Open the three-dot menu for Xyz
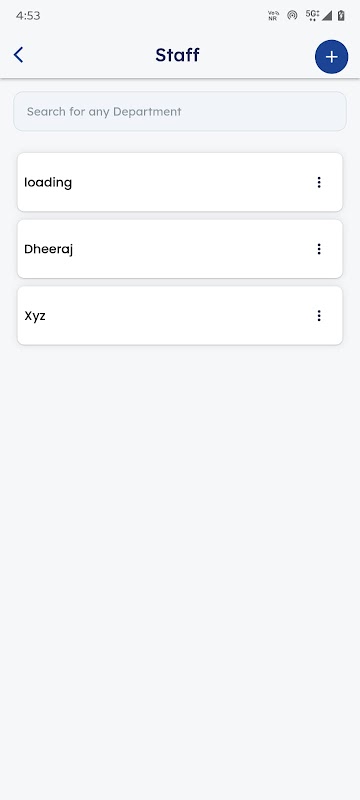360x800 pixels. click(x=319, y=316)
